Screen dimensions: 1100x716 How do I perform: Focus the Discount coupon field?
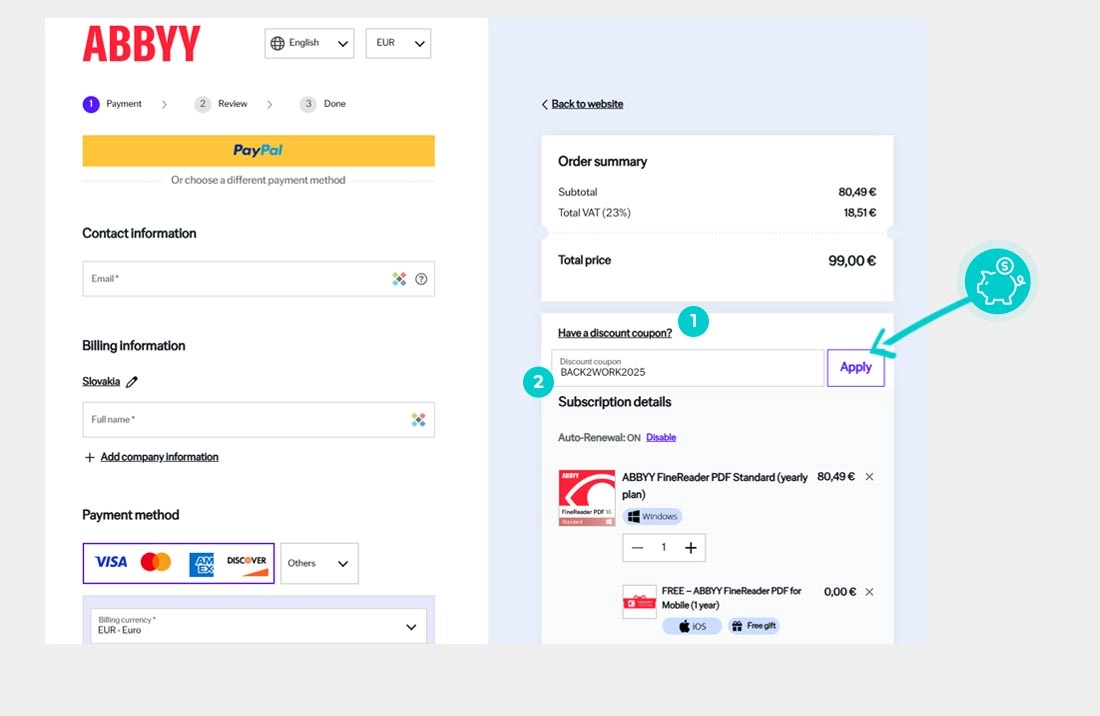pos(688,368)
